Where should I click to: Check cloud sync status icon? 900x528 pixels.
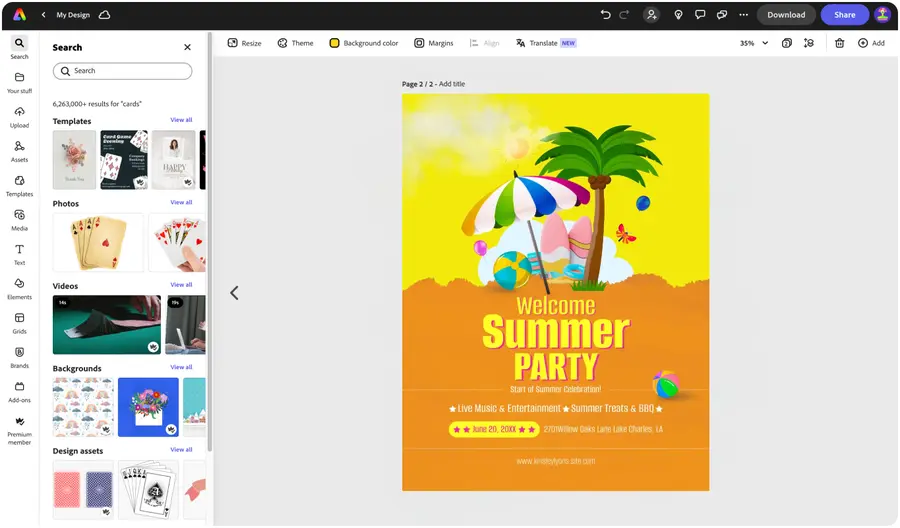[104, 15]
